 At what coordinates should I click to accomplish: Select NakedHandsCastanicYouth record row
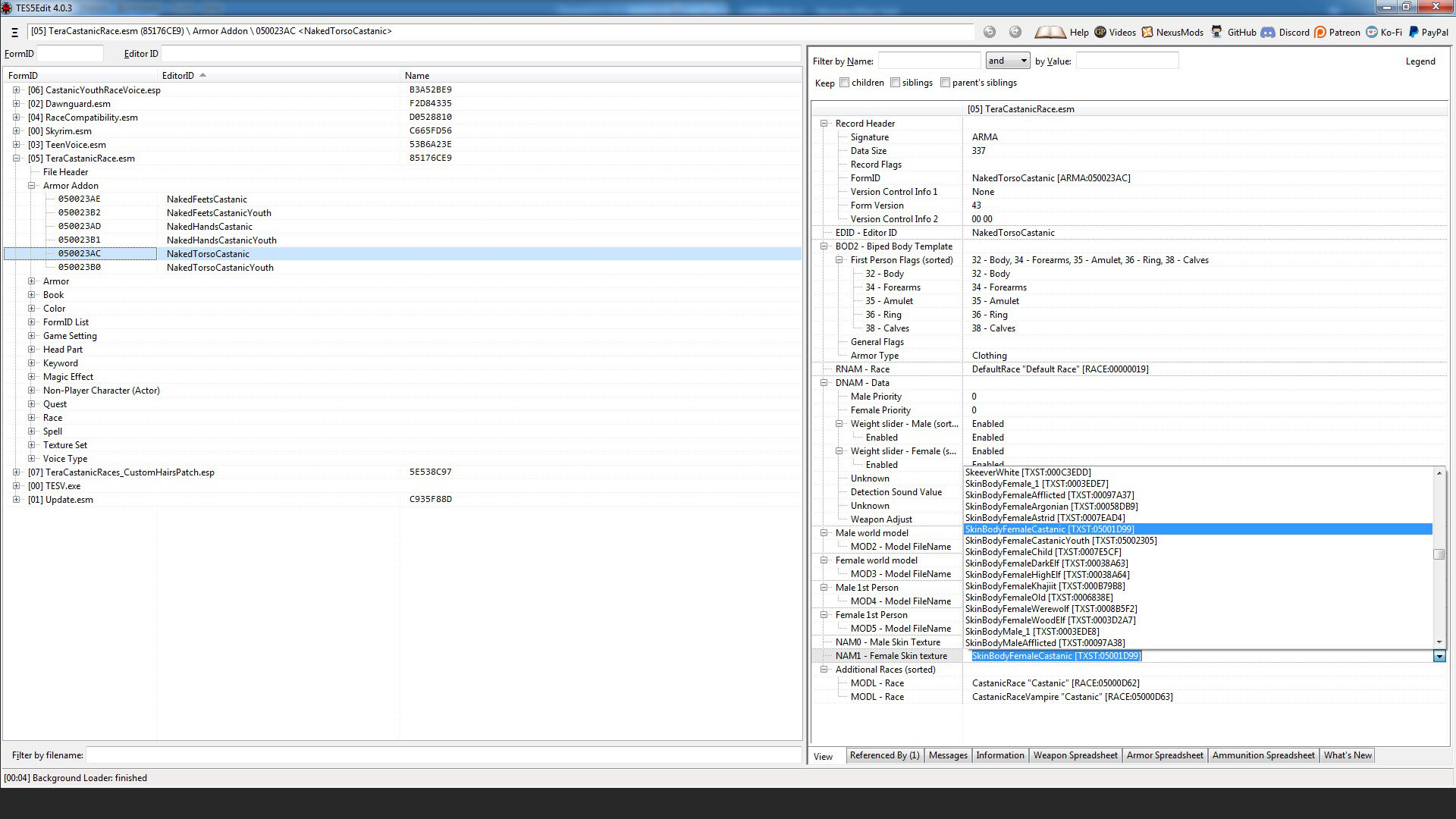(403, 240)
